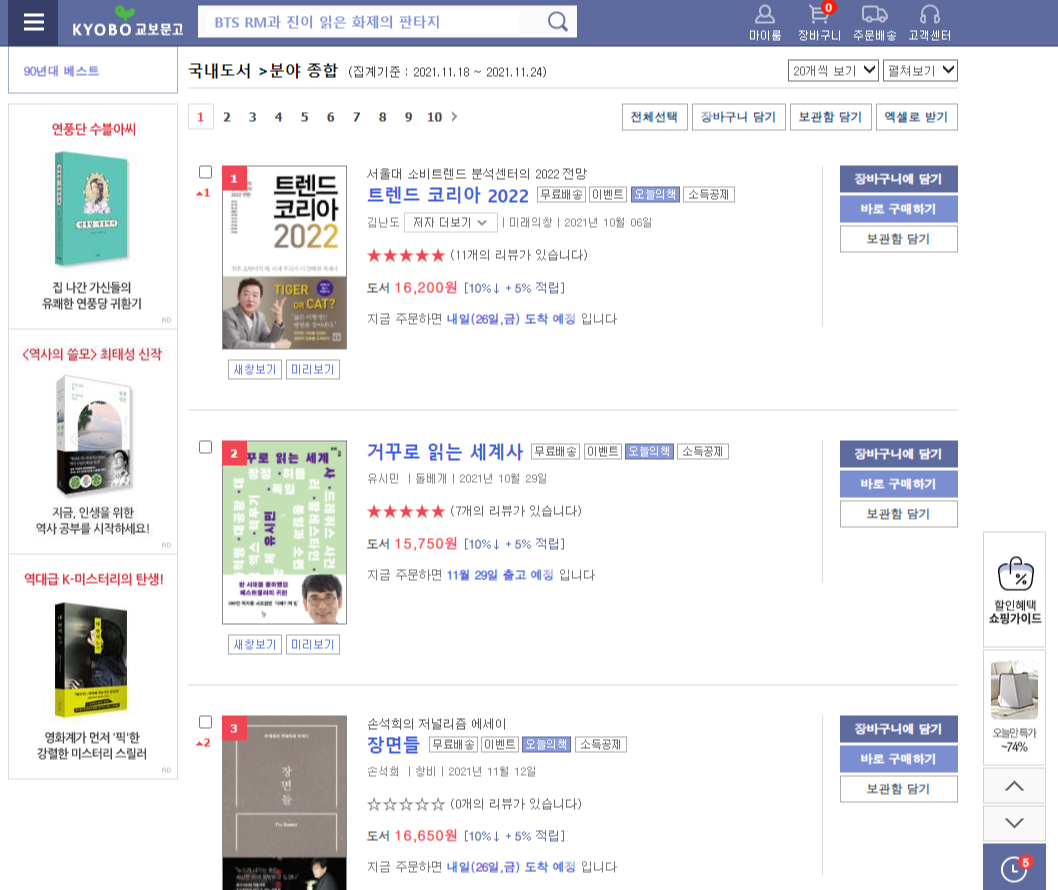
Task: Save 거꾸로 읽는 세계사 to 보관함
Action: click(x=898, y=513)
